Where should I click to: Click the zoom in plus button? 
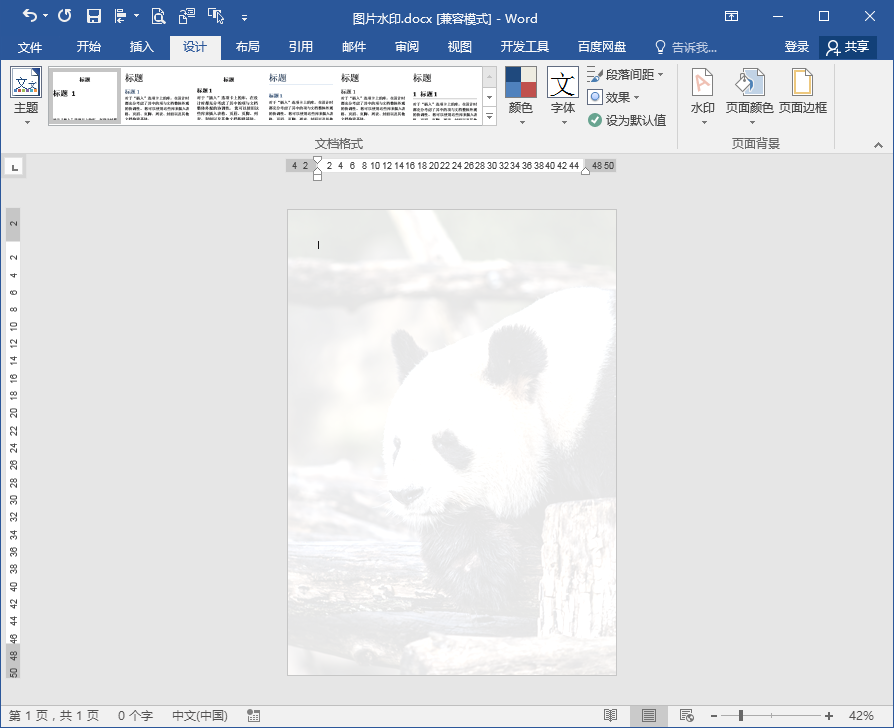pyautogui.click(x=829, y=715)
